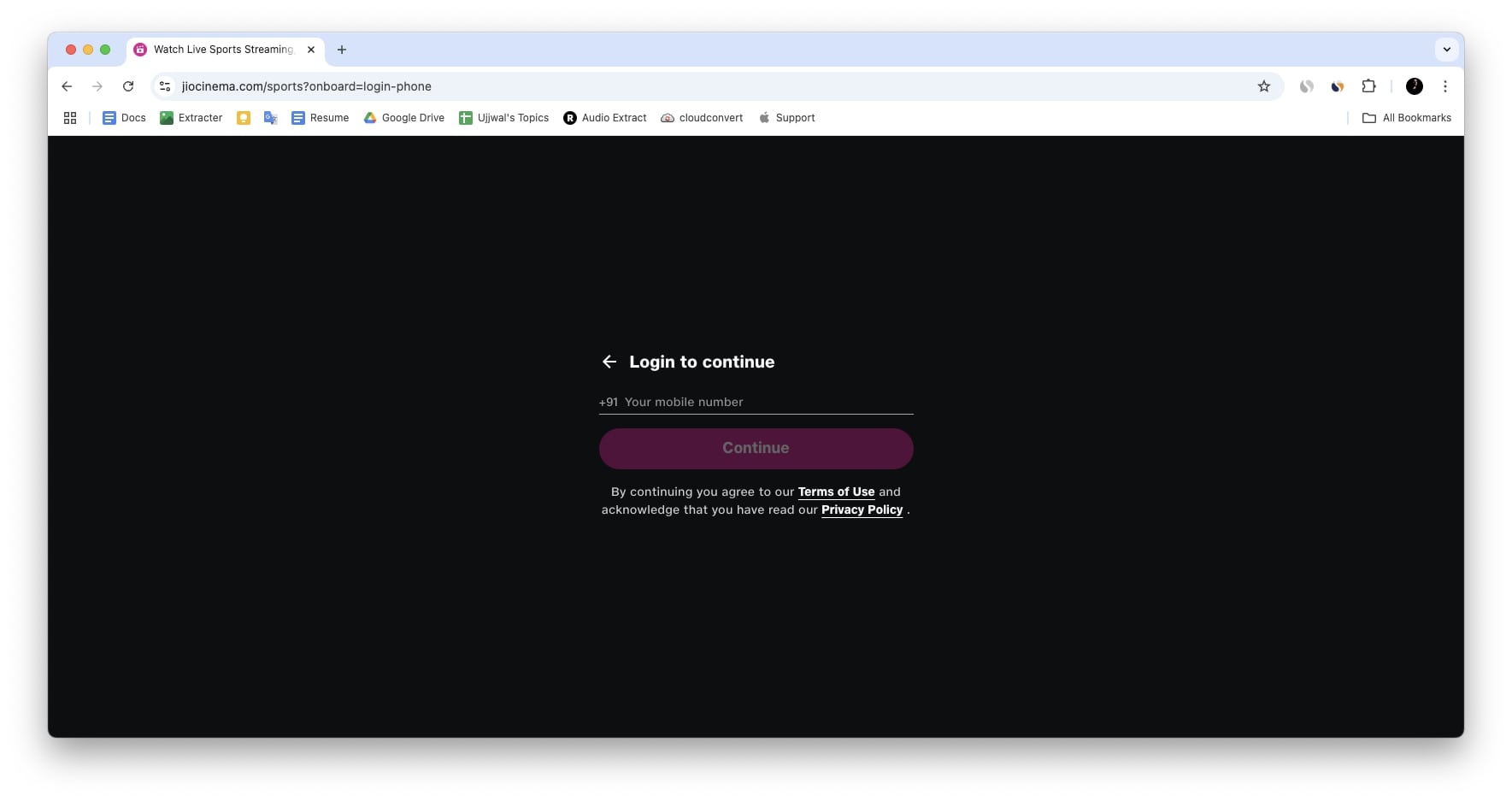Screen dimensions: 1512x801
Task: Click the Continue button
Action: pyautogui.click(x=756, y=448)
